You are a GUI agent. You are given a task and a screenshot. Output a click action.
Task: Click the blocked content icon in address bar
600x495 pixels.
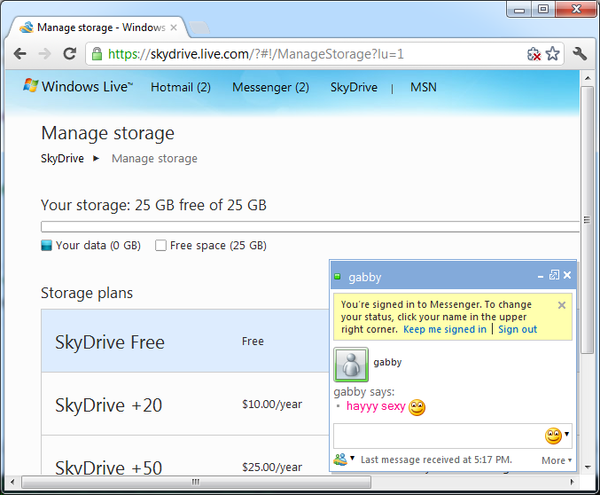pyautogui.click(x=533, y=54)
